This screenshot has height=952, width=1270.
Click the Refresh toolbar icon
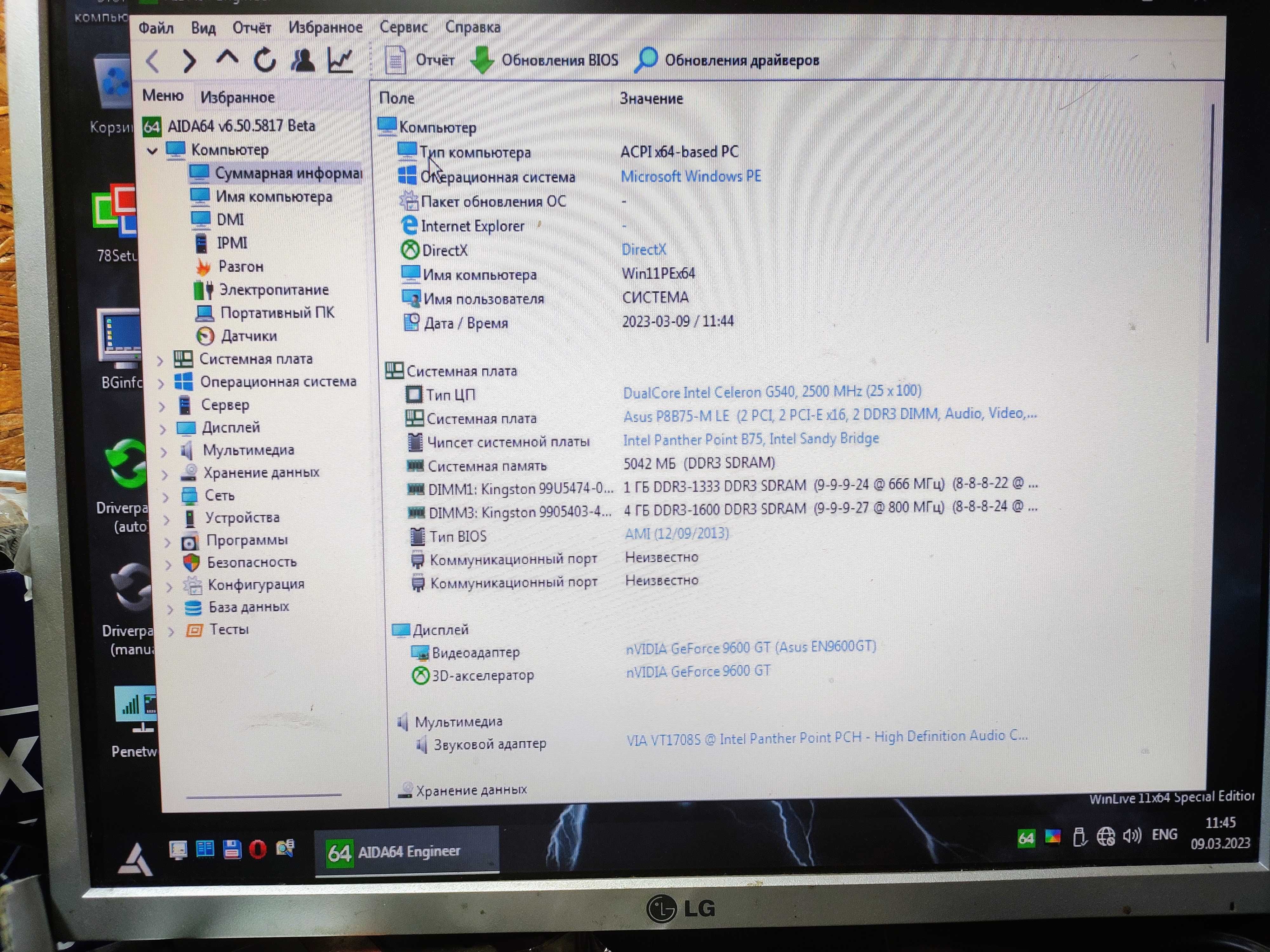265,60
